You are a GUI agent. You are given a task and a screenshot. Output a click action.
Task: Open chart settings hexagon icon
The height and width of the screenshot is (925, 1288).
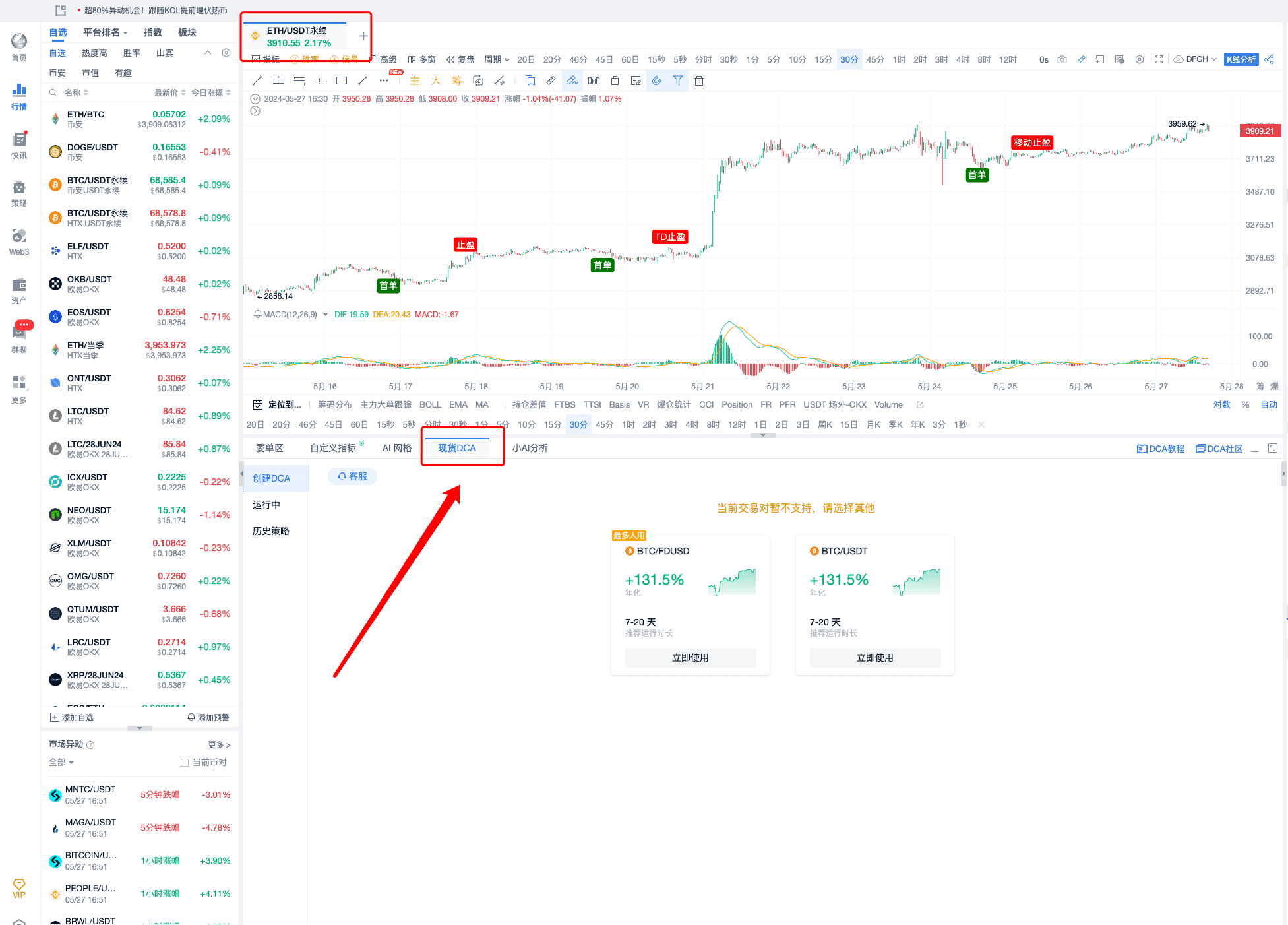(x=1140, y=59)
